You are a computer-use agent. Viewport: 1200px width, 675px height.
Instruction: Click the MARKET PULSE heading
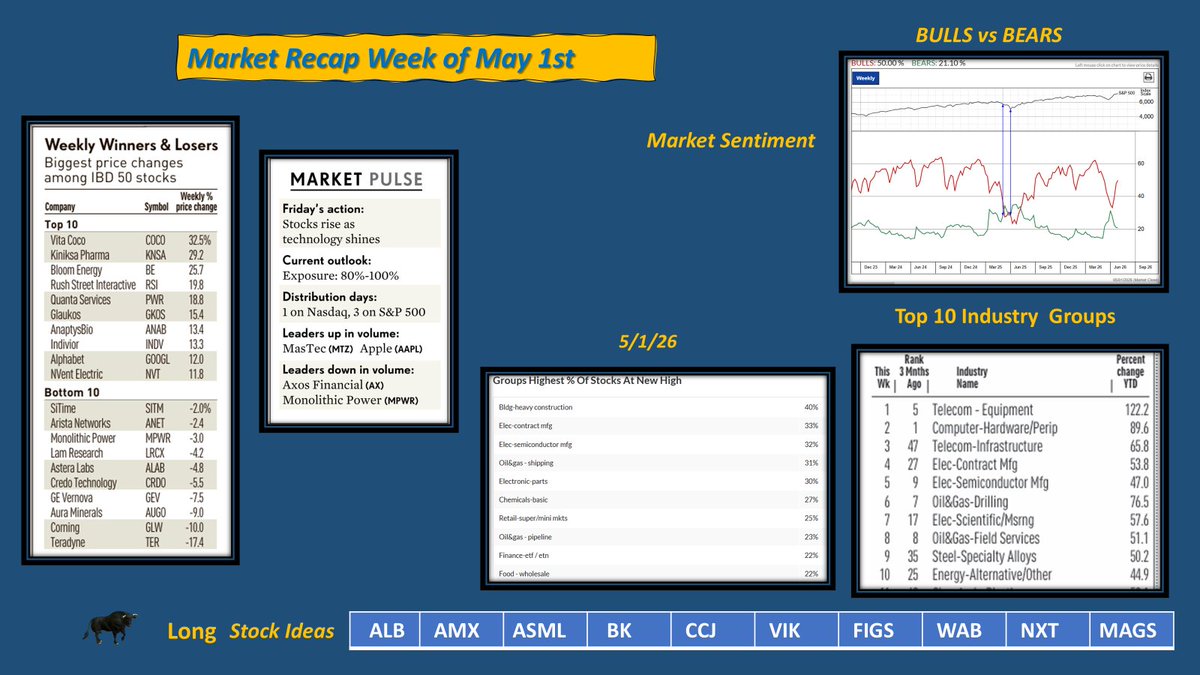pyautogui.click(x=356, y=179)
